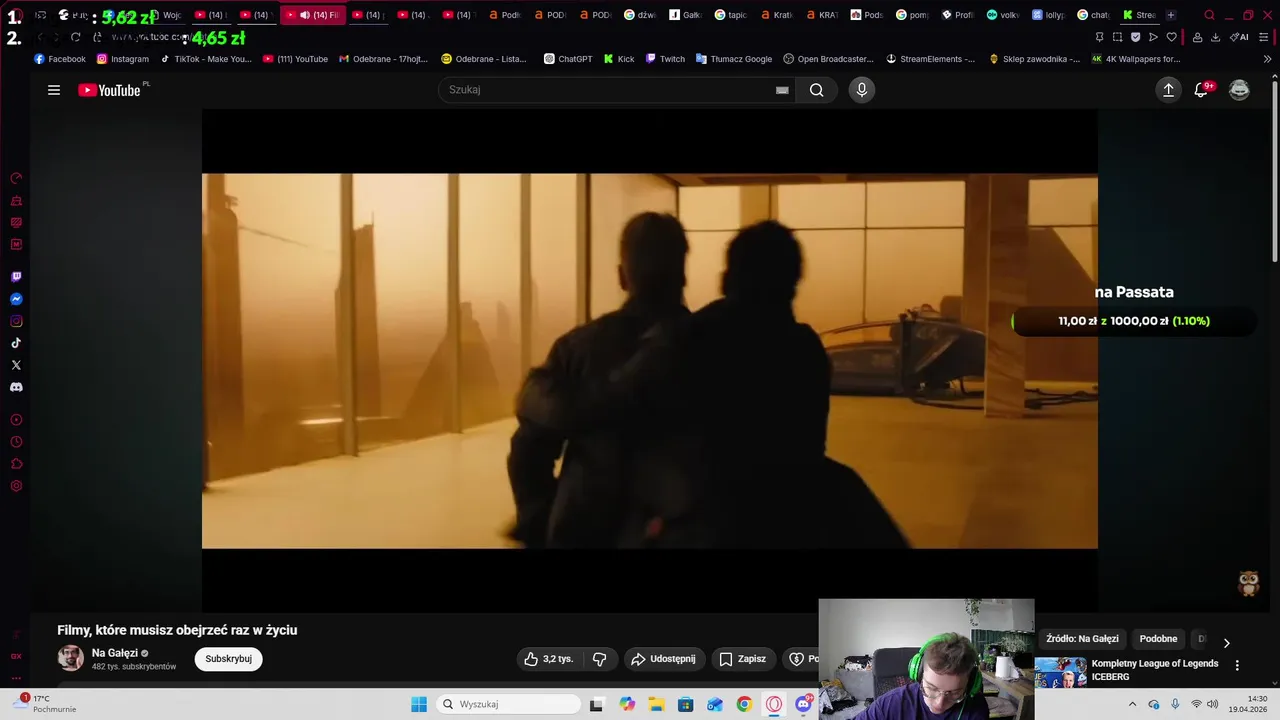Open the Twitch bookmark

tap(665, 59)
